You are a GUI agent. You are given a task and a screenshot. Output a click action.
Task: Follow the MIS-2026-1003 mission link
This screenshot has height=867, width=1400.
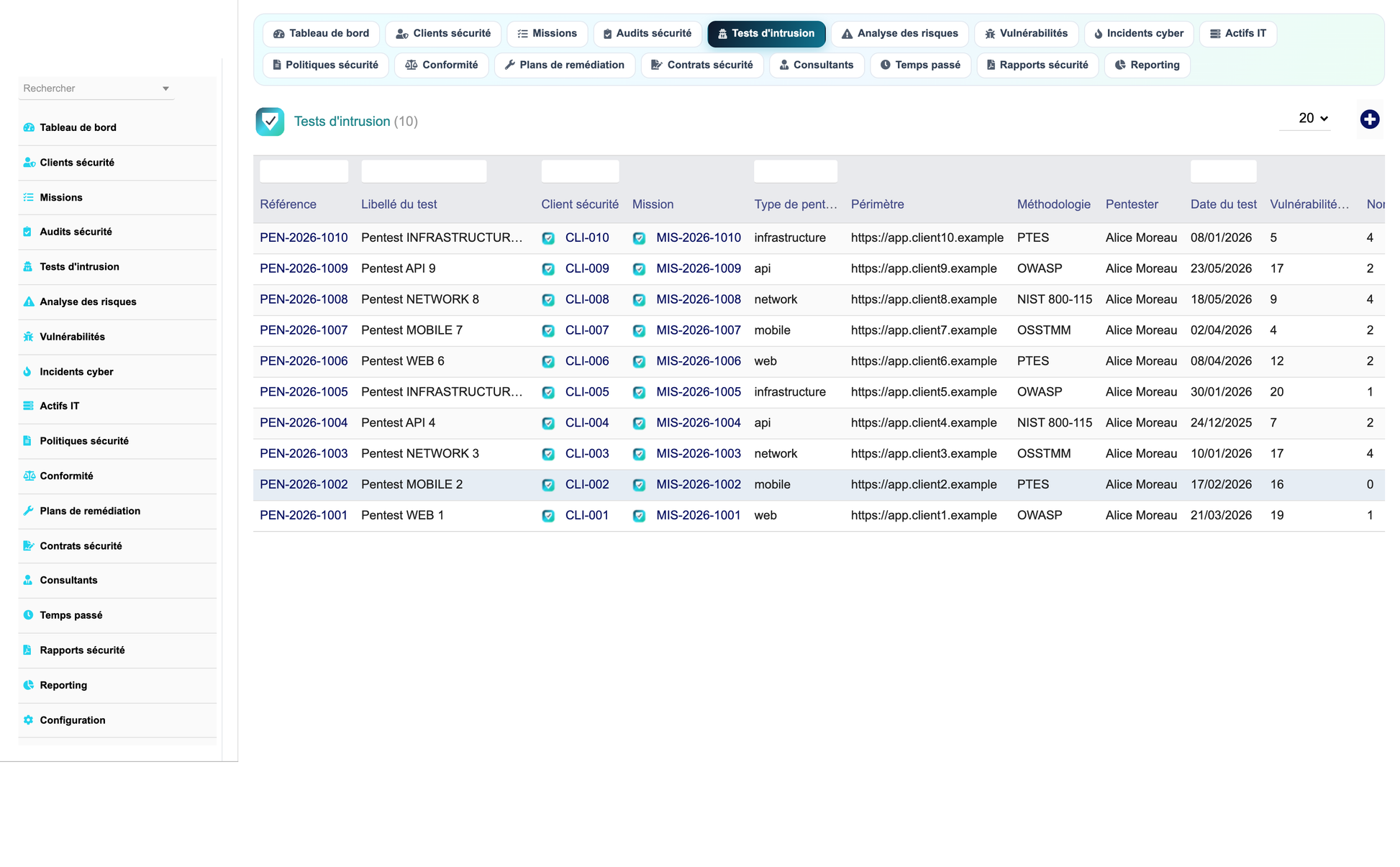coord(699,453)
